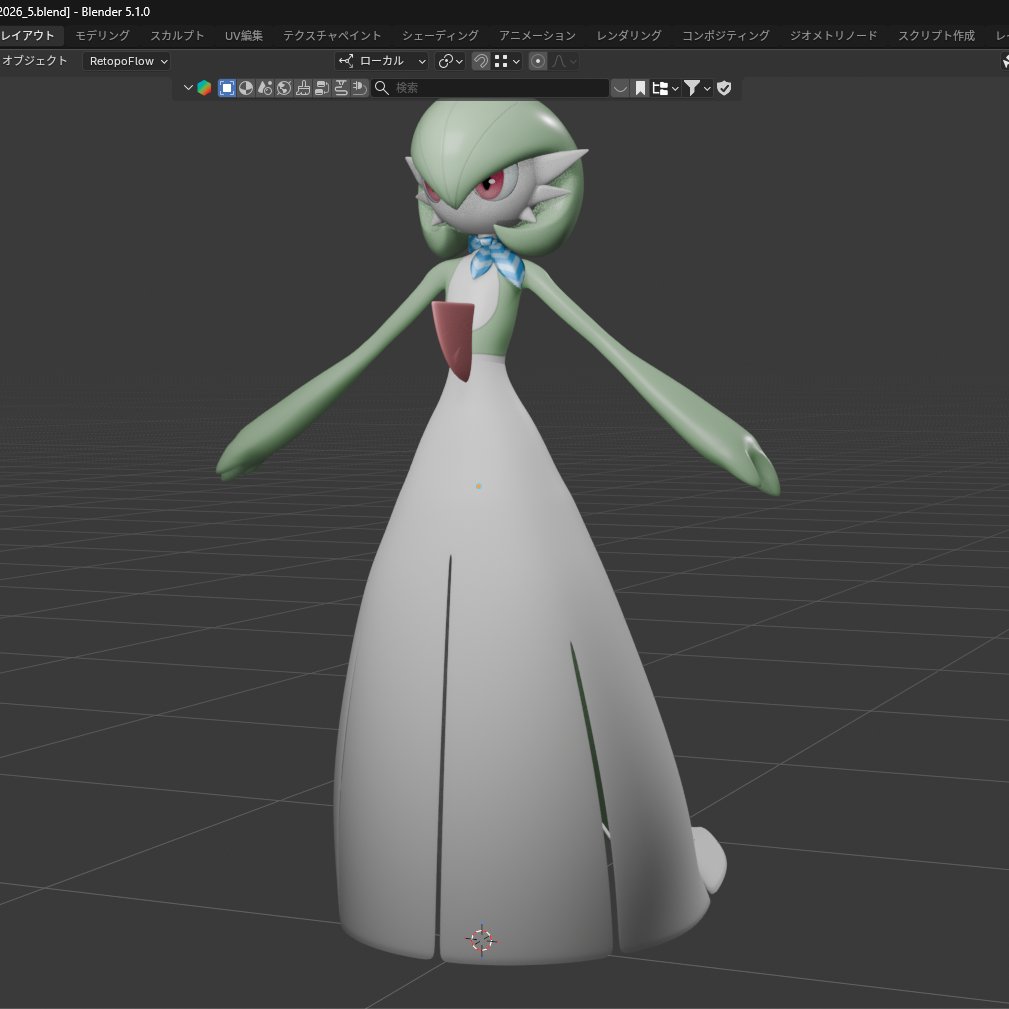
Task: Select the brushes asset type icon
Action: pos(302,88)
